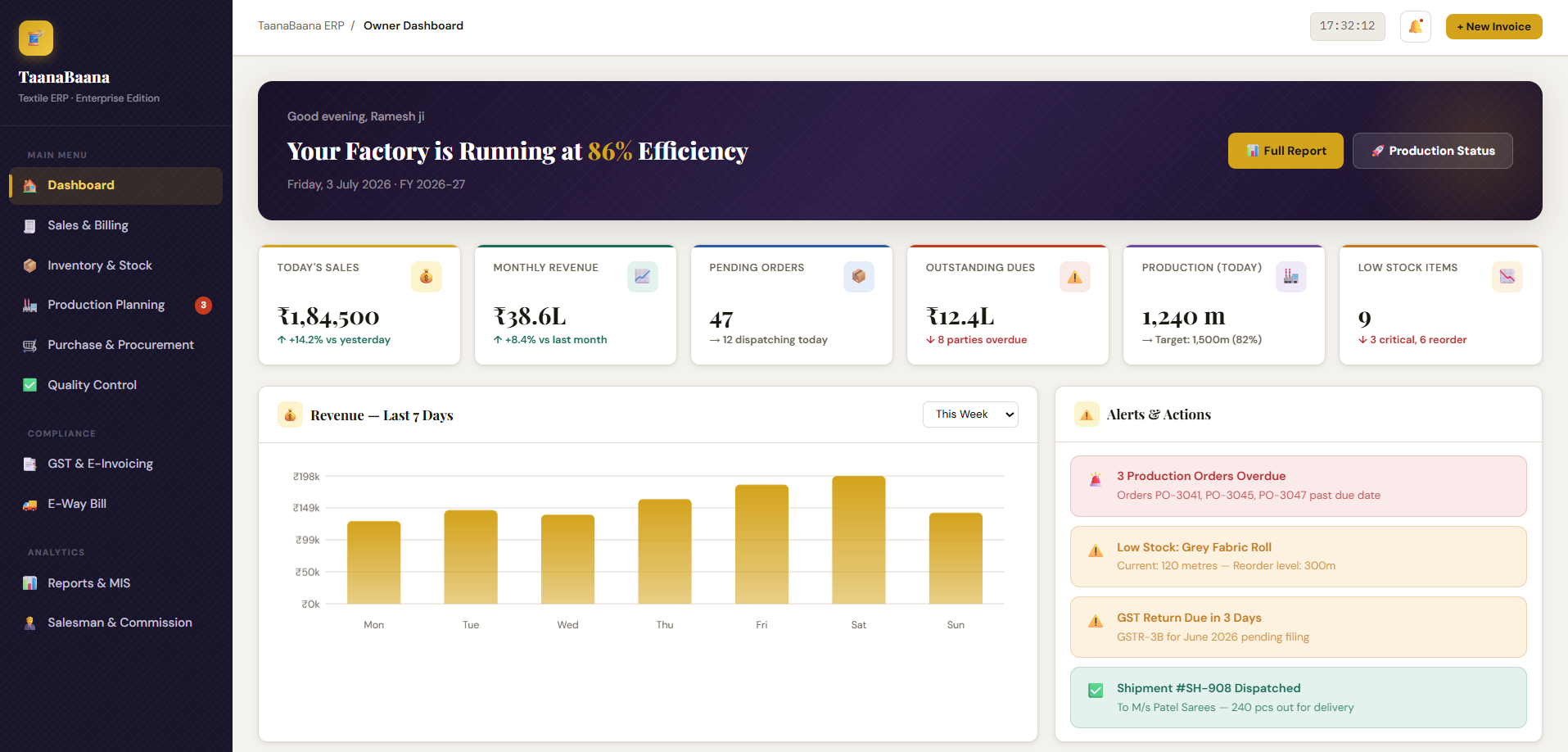Click the Monthly Revenue chart icon
Image resolution: width=1568 pixels, height=752 pixels.
click(x=642, y=277)
